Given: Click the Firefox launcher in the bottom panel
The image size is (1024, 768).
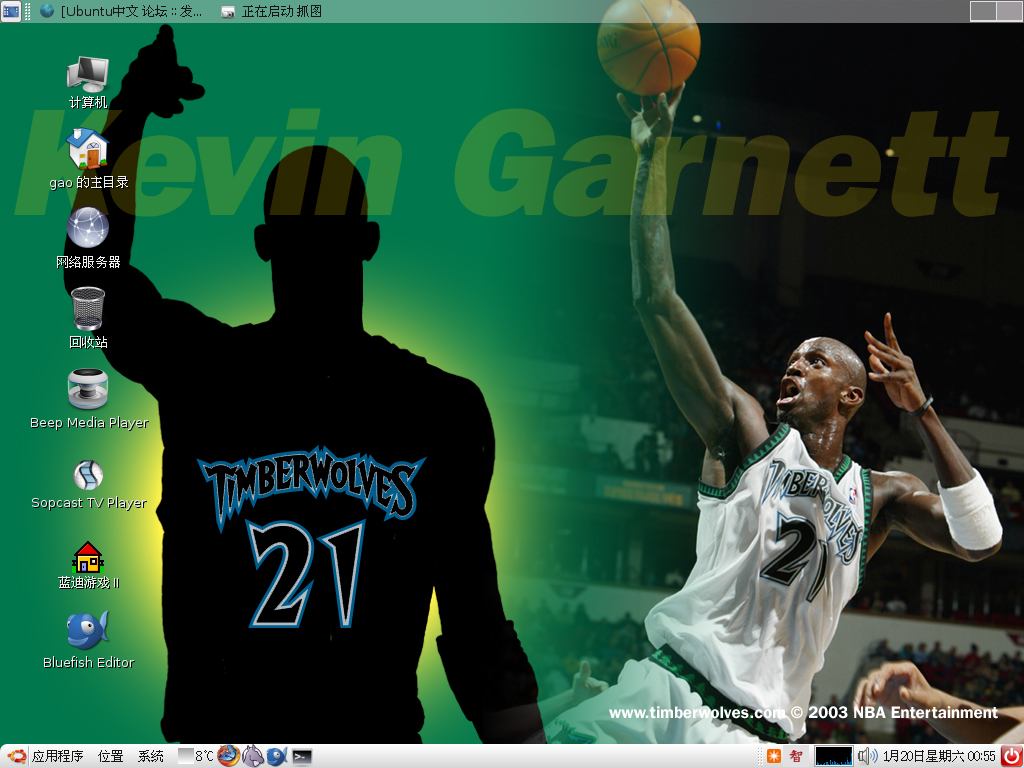Looking at the screenshot, I should point(228,756).
